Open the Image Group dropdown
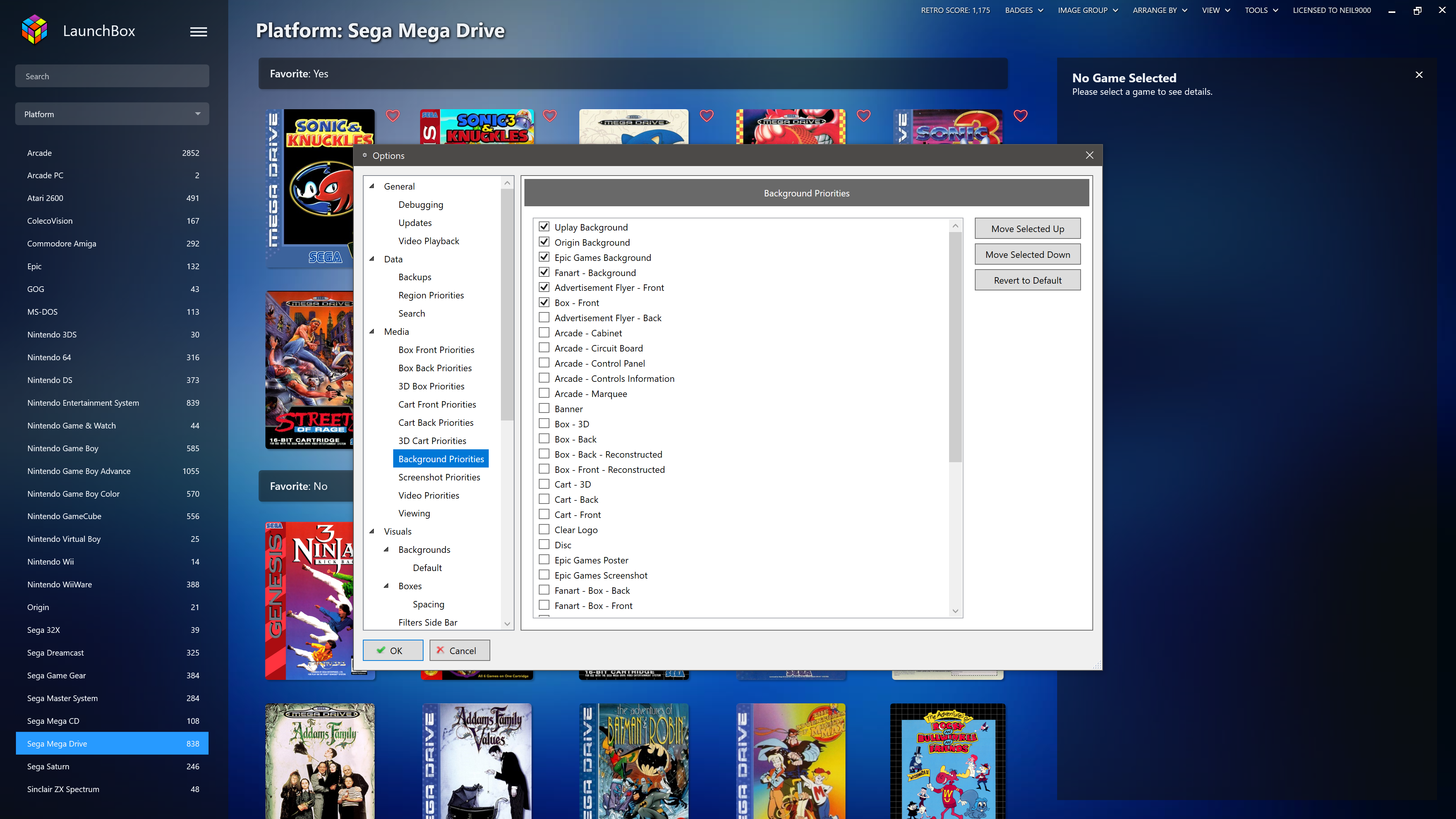1456x819 pixels. pos(1087,10)
